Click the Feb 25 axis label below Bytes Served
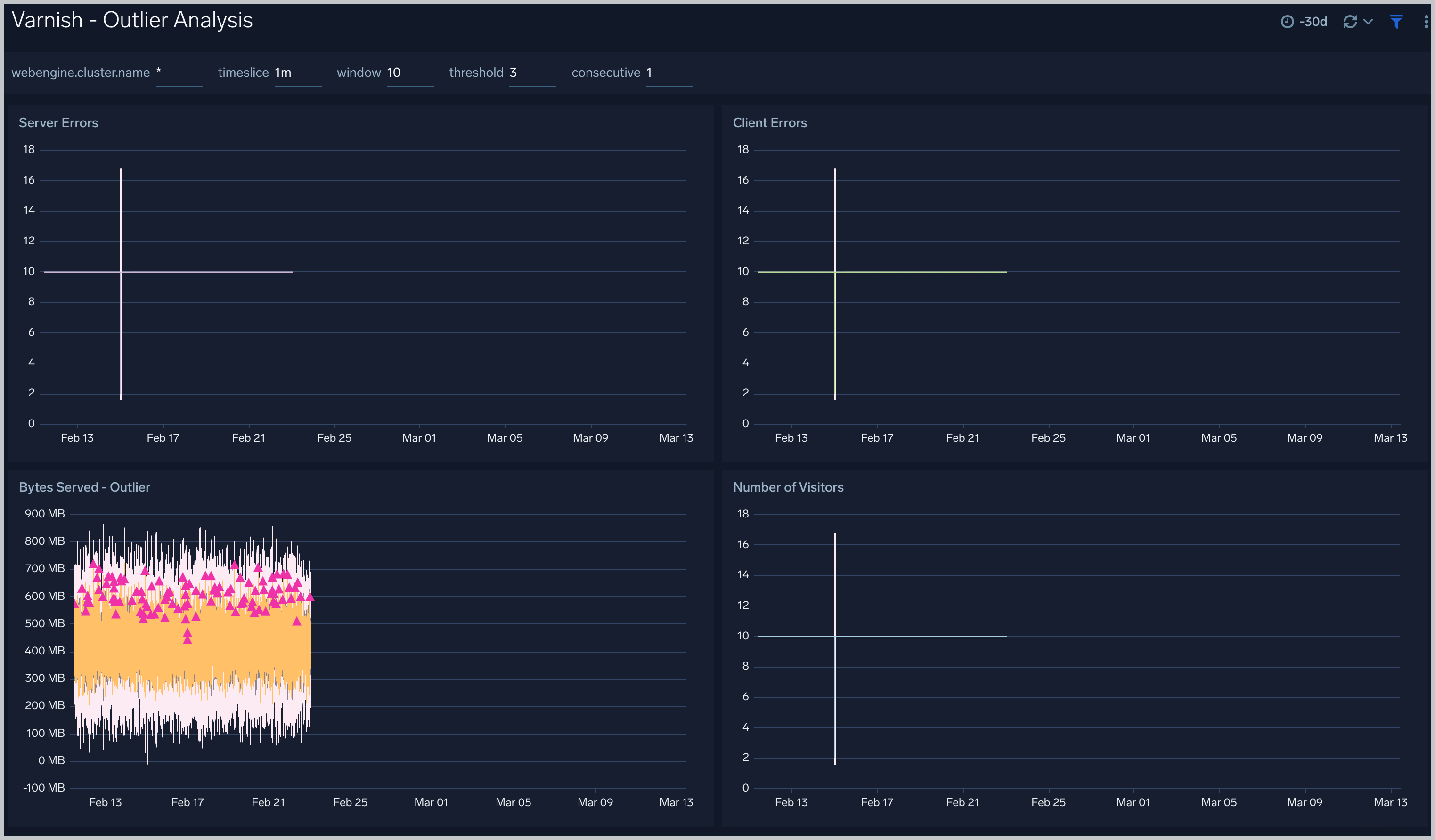Screen dimensions: 1435x840 pos(350,802)
